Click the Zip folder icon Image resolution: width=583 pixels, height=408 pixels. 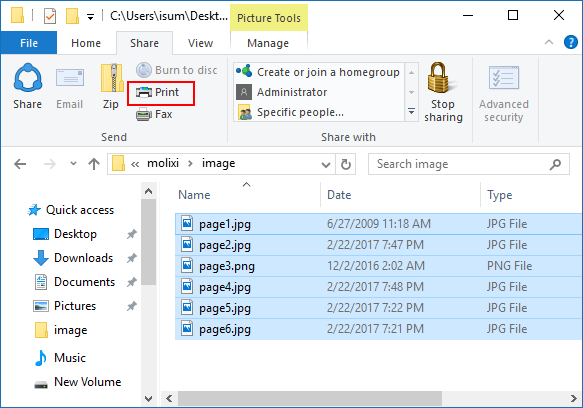click(111, 78)
